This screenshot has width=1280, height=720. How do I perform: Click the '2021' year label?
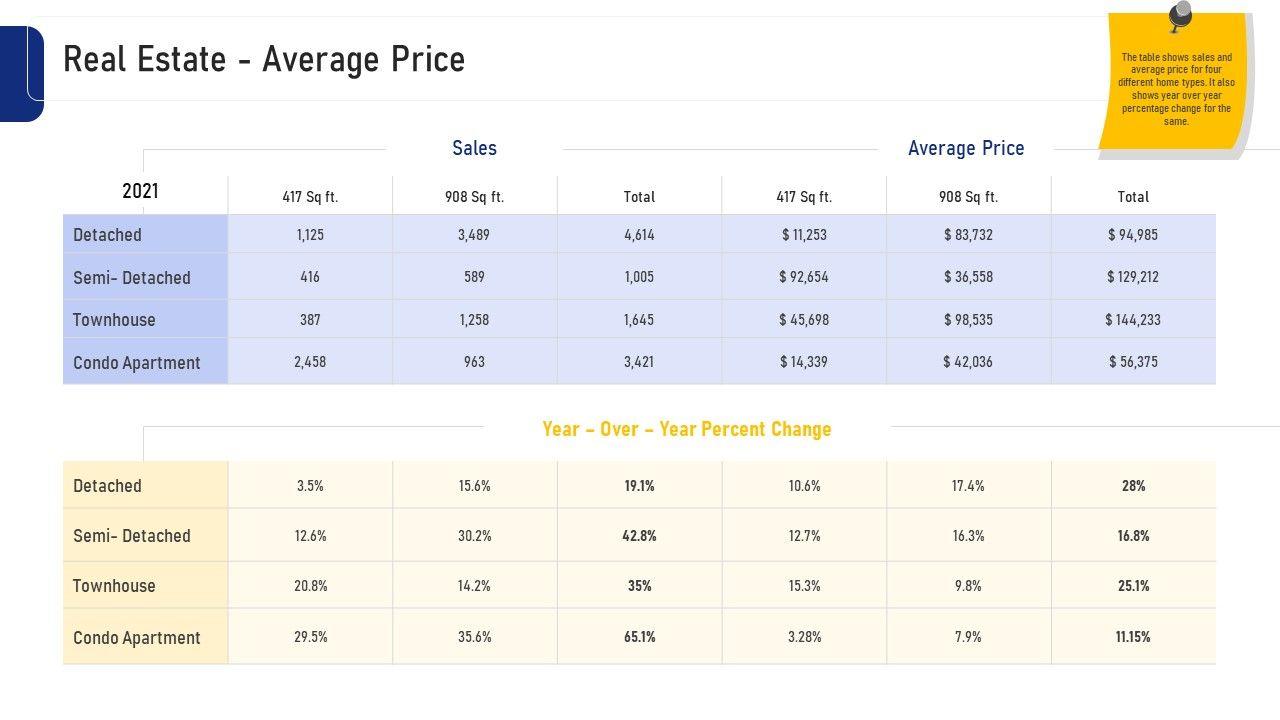[x=140, y=191]
